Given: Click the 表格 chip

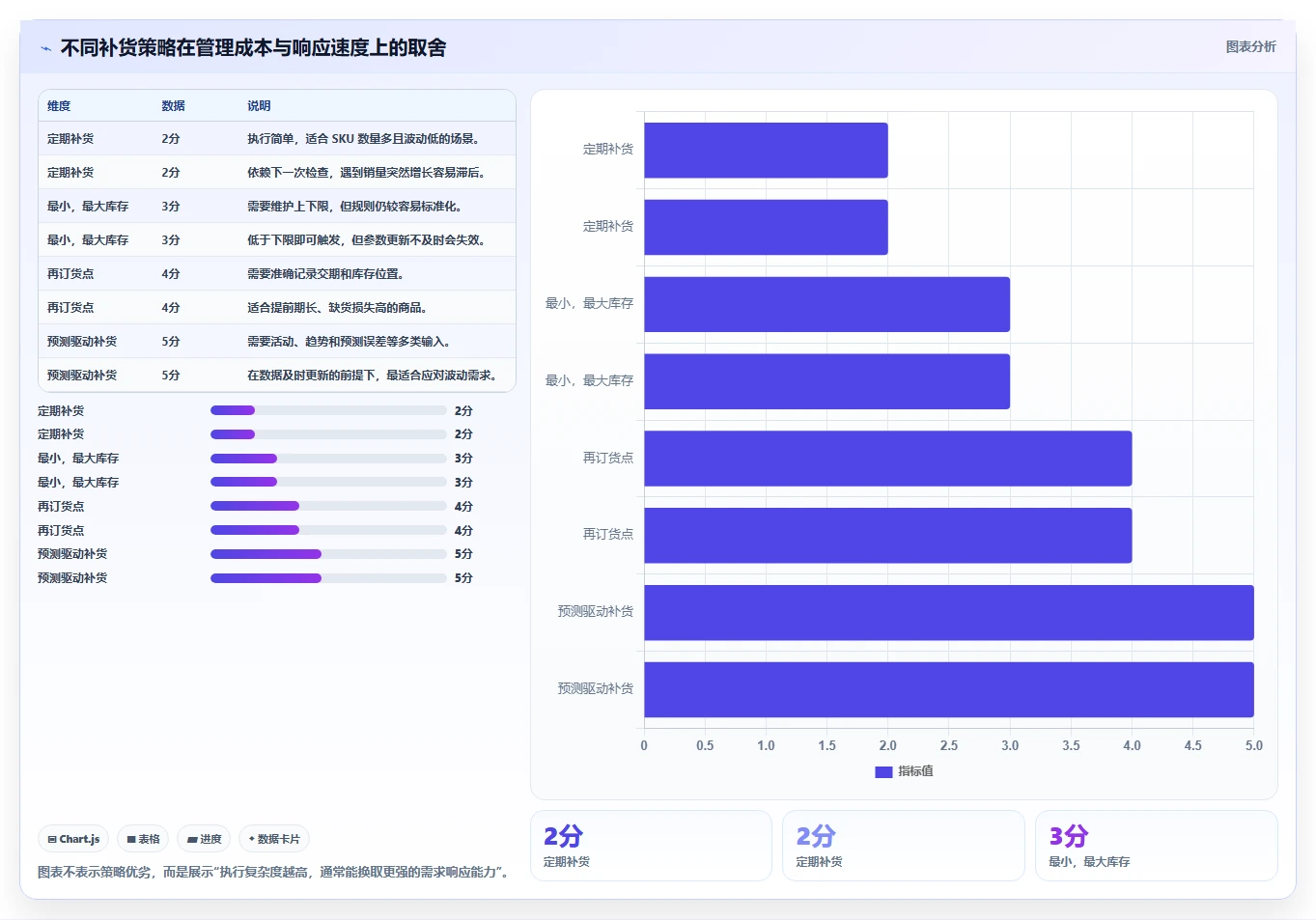Looking at the screenshot, I should coord(143,839).
